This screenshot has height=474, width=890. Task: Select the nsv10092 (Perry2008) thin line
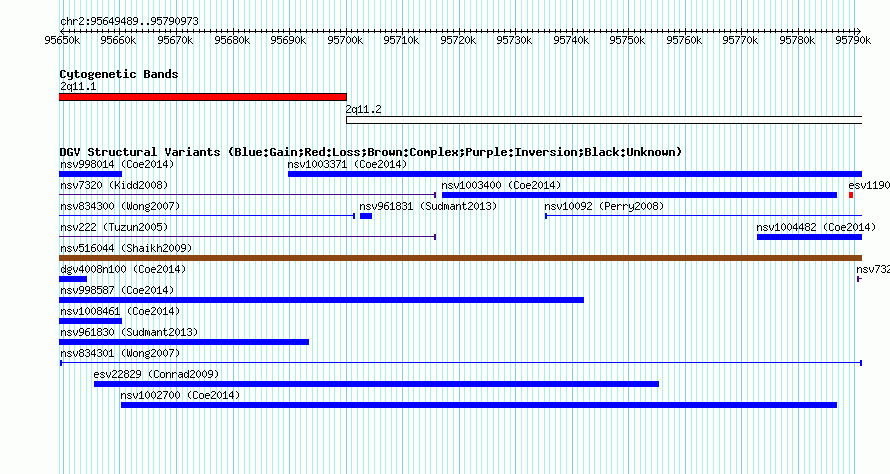pyautogui.click(x=704, y=216)
